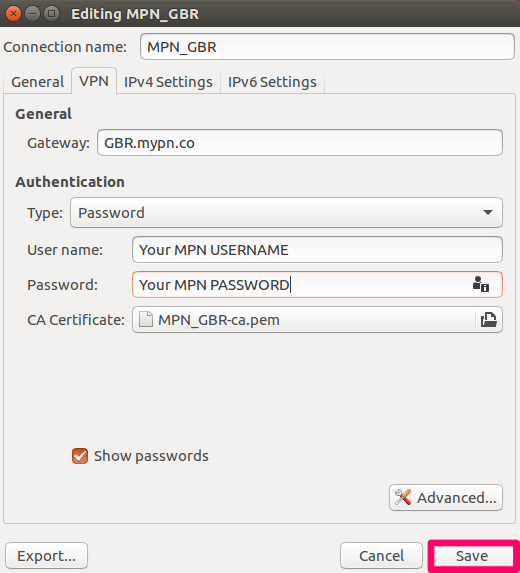
Task: Untick the Show passwords checkbox
Action: pyautogui.click(x=80, y=456)
